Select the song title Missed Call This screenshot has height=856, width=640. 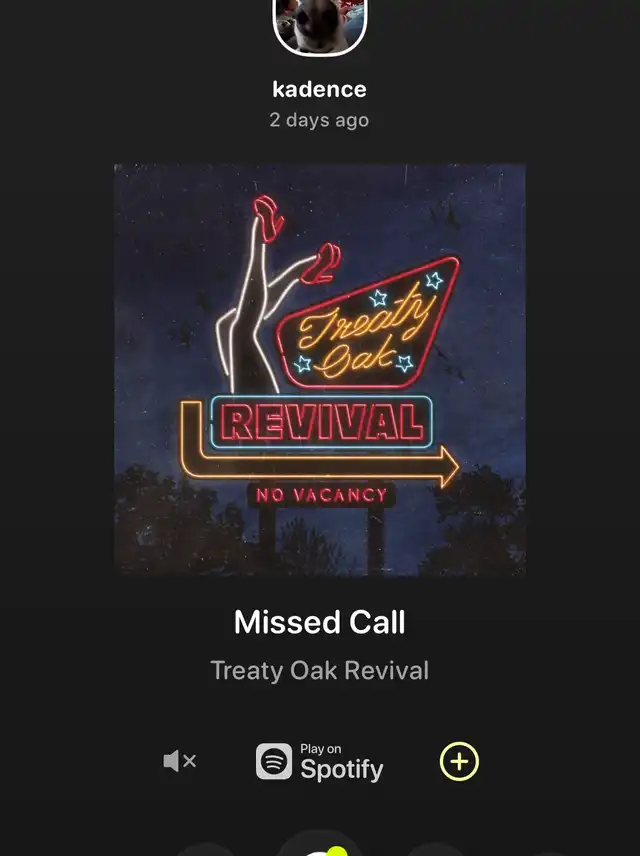[319, 622]
